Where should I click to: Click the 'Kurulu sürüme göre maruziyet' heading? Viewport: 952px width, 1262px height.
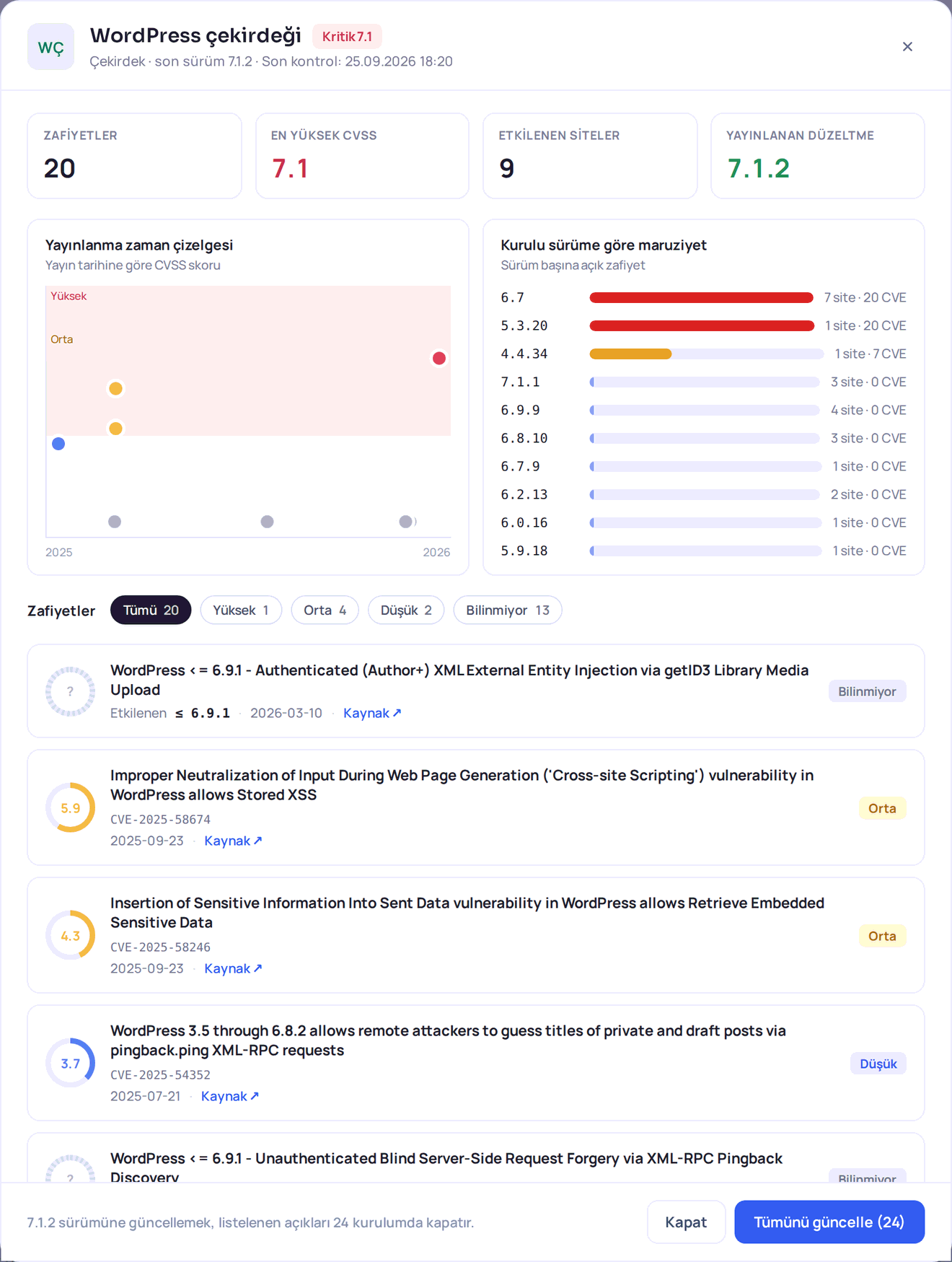tap(604, 245)
